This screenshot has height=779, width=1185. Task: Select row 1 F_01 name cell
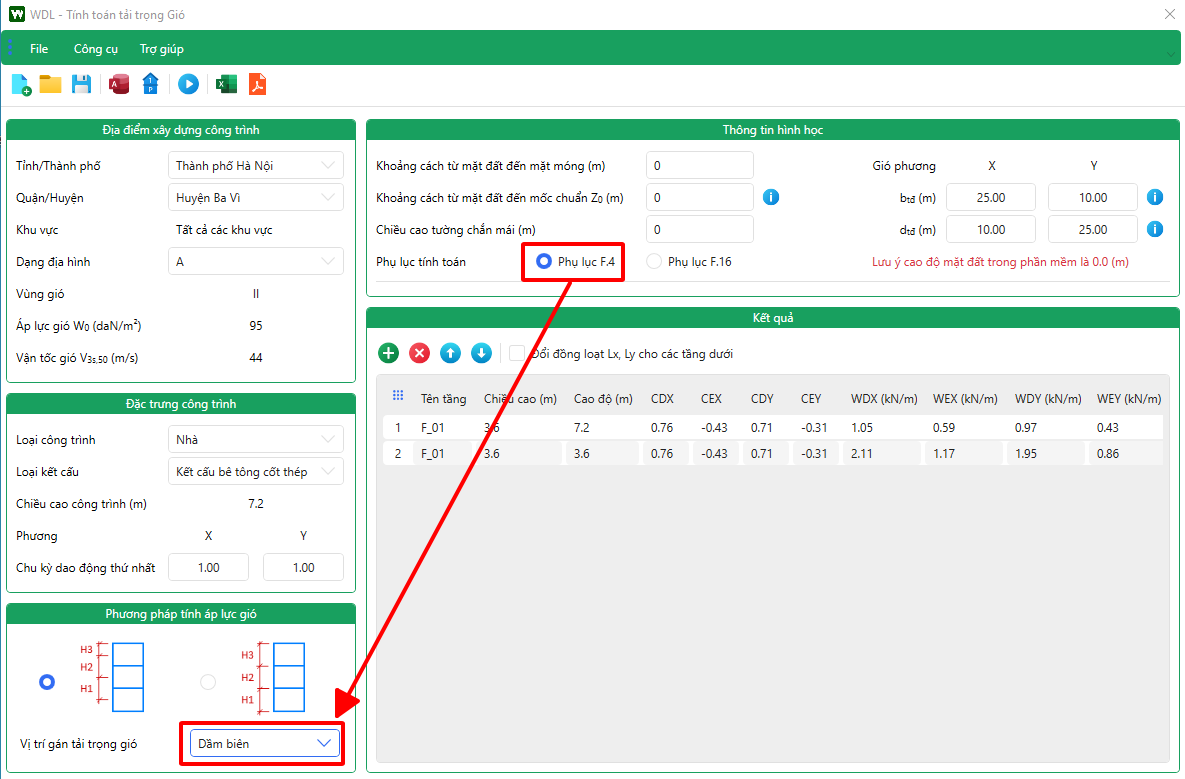tap(433, 428)
